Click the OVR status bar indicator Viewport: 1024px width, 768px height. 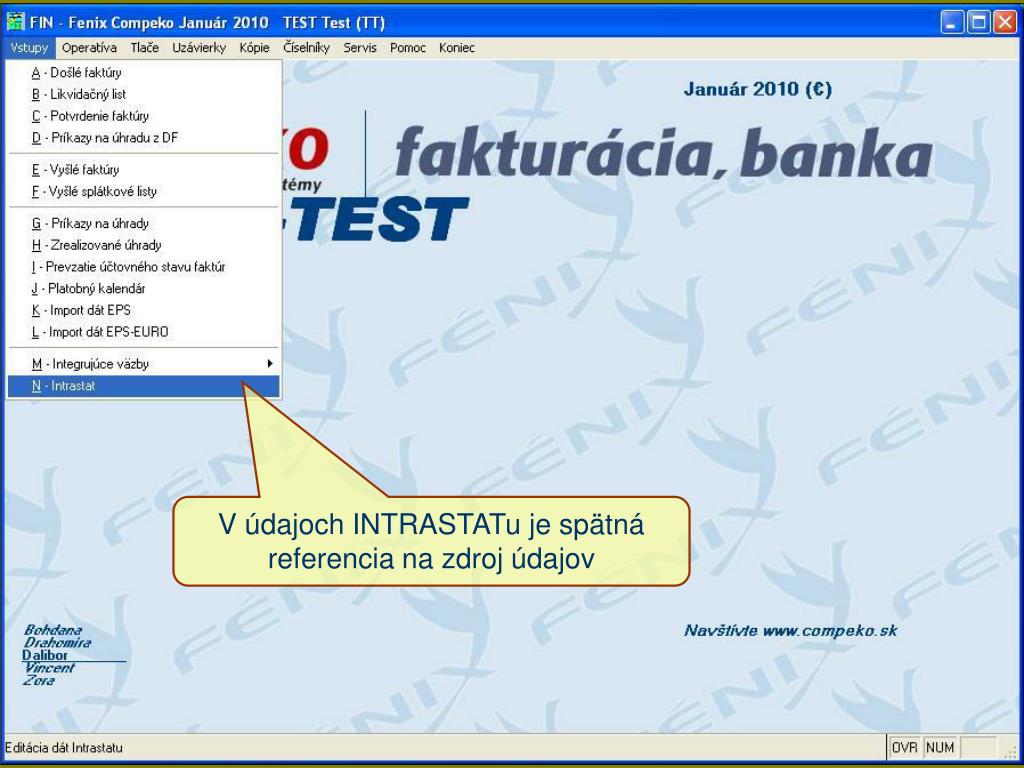pos(904,747)
